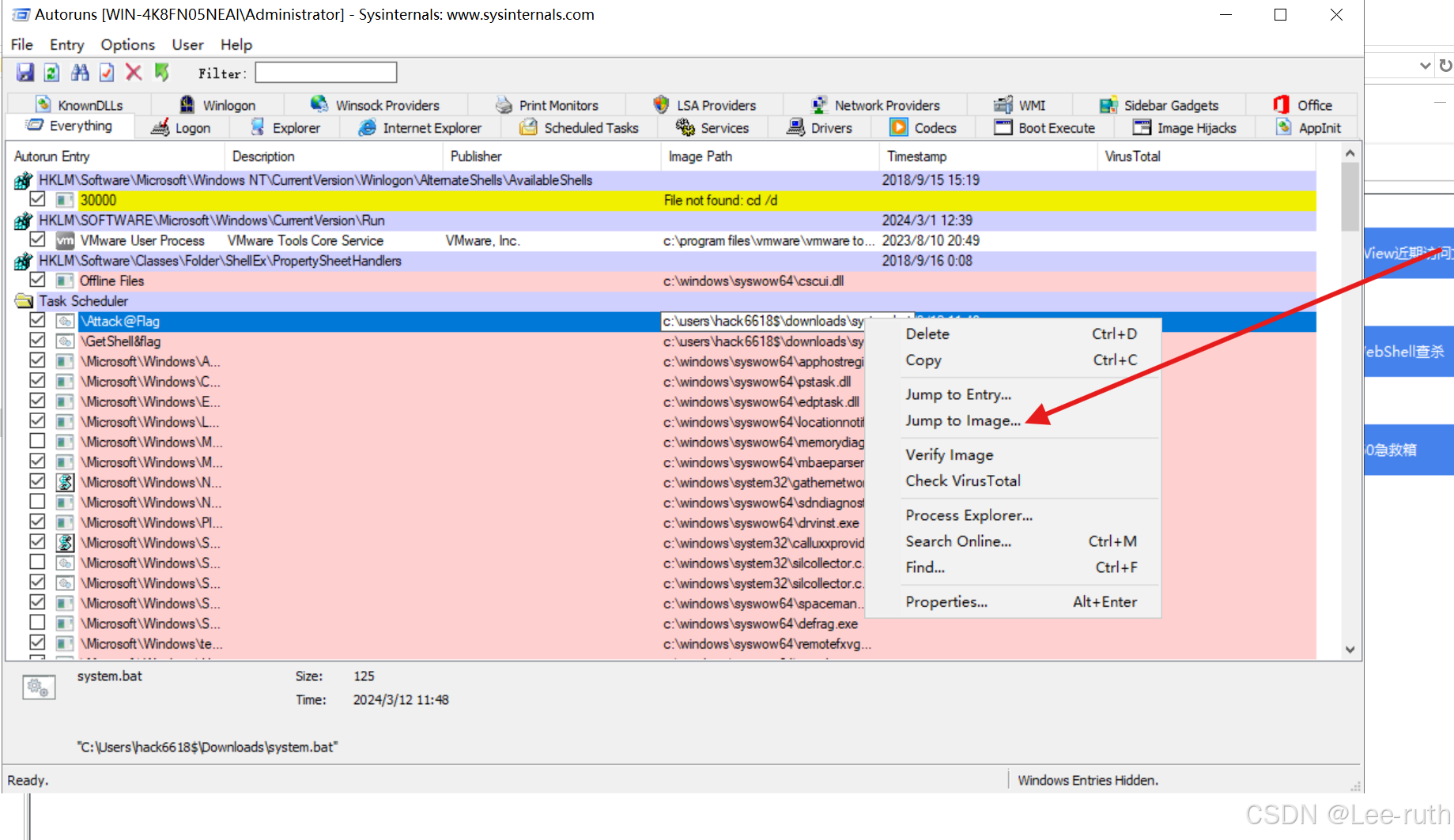This screenshot has height=840, width=1454.
Task: Toggle checkbox for VMware User Process
Action: pyautogui.click(x=37, y=239)
